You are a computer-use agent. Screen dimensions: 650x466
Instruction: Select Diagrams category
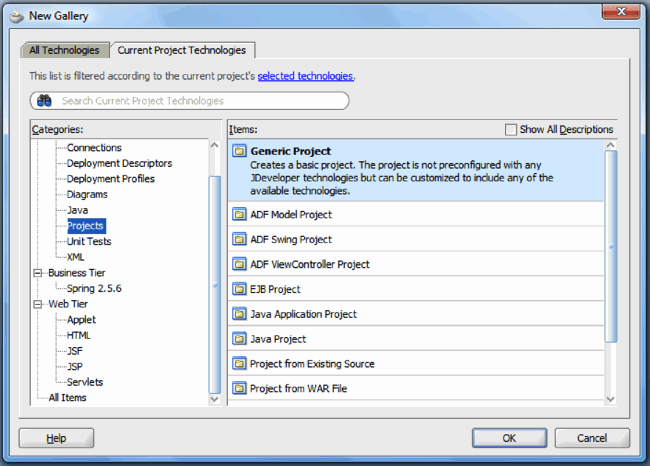point(87,194)
